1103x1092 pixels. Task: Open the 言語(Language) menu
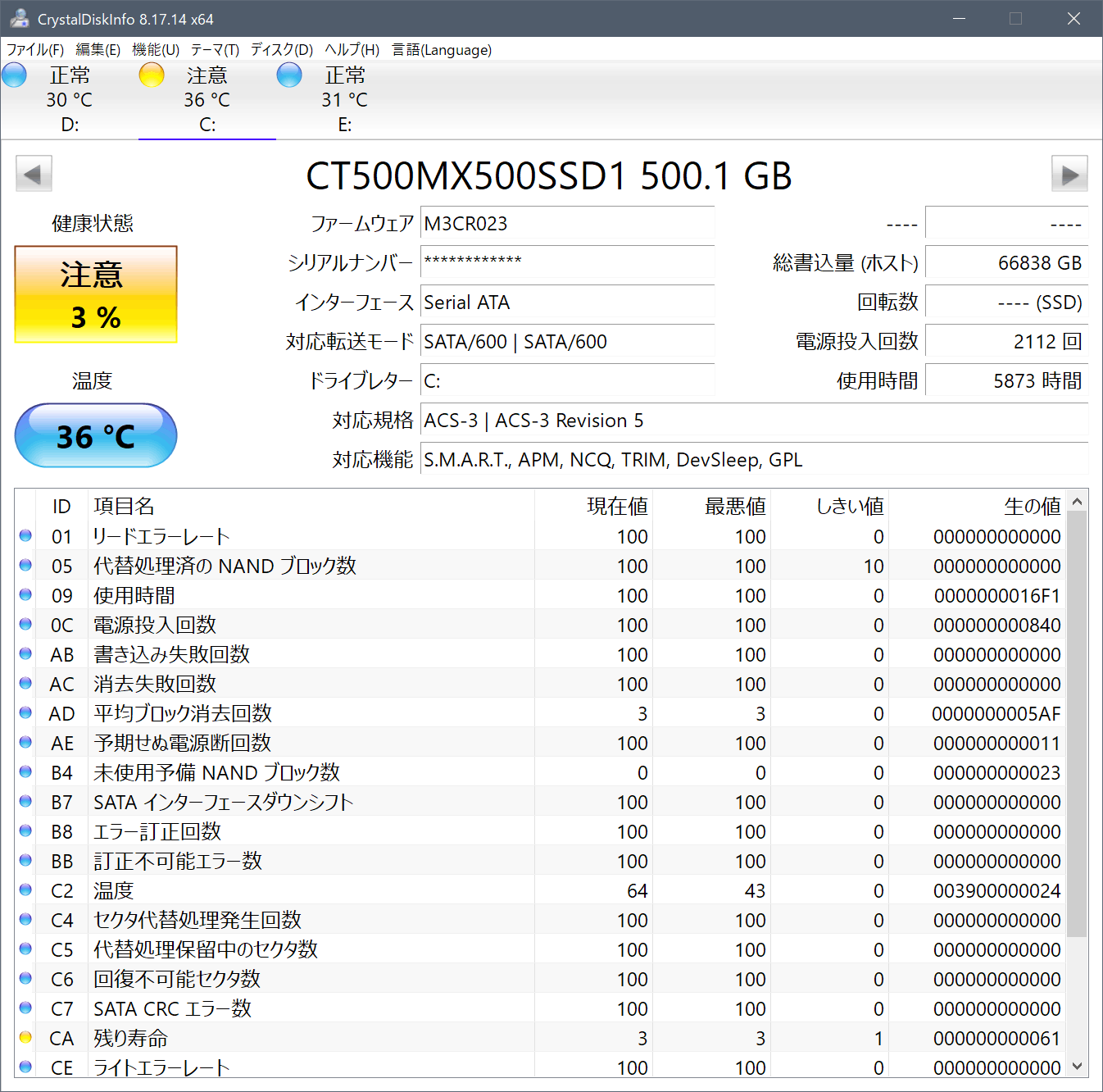tap(442, 50)
